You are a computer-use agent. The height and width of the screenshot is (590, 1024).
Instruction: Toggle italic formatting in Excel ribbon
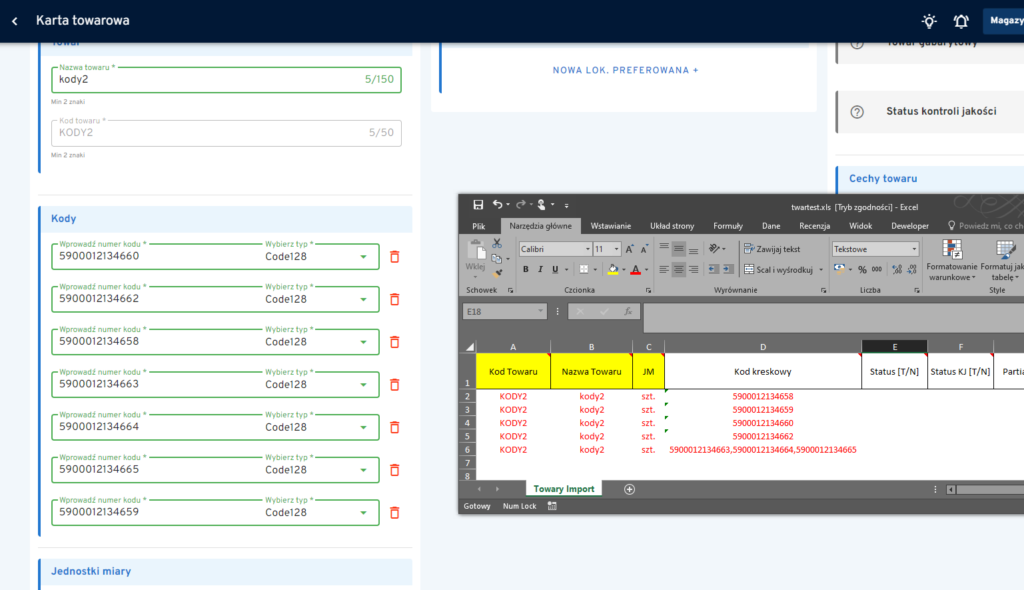540,269
